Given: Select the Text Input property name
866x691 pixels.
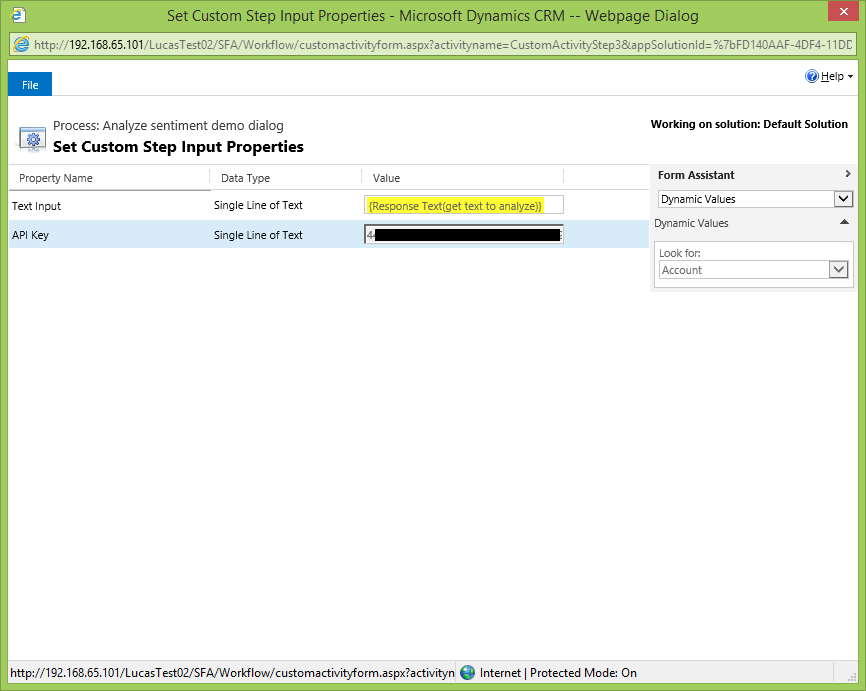Looking at the screenshot, I should (x=36, y=206).
